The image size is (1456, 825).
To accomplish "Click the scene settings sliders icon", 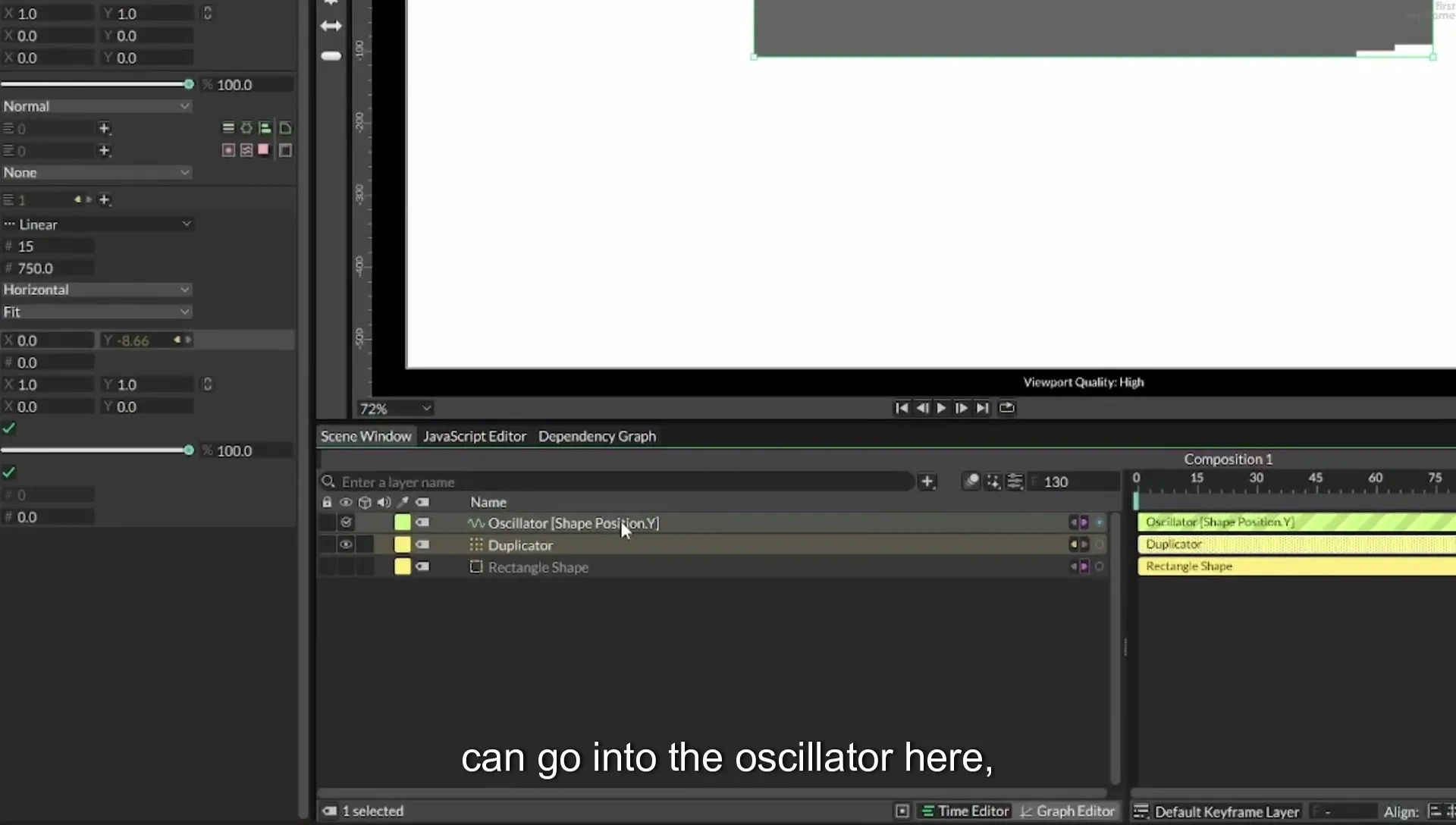I will [x=1015, y=482].
